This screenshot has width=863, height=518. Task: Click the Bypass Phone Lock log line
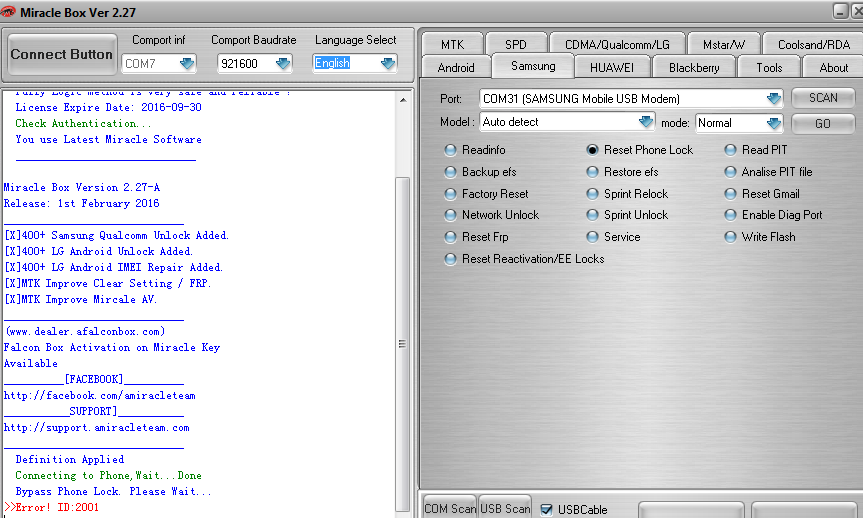coord(113,491)
